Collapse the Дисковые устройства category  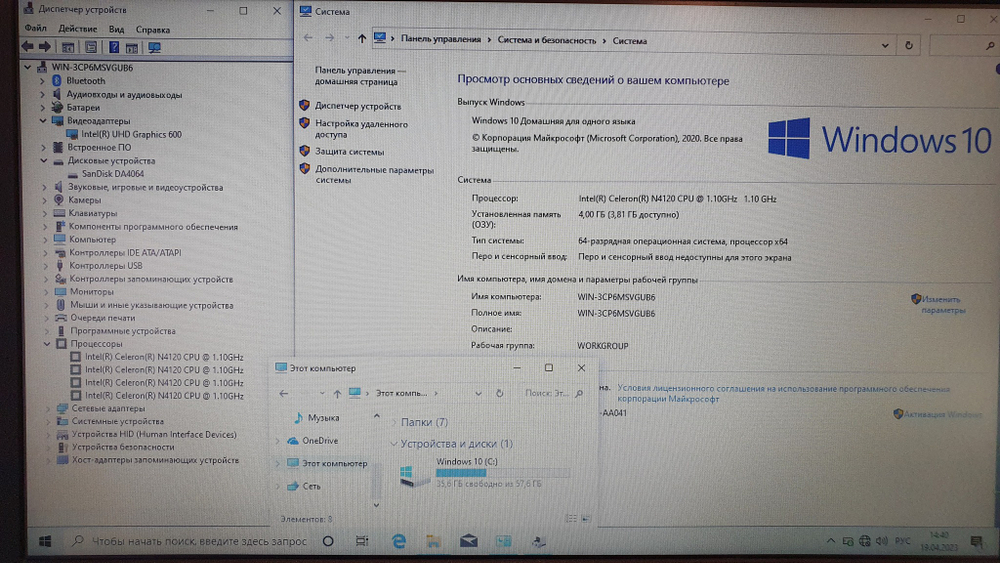[x=43, y=161]
